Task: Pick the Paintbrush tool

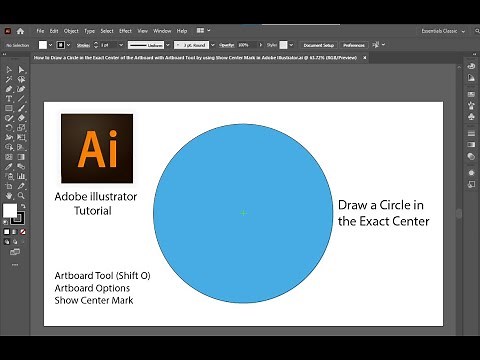Action: click(21, 108)
